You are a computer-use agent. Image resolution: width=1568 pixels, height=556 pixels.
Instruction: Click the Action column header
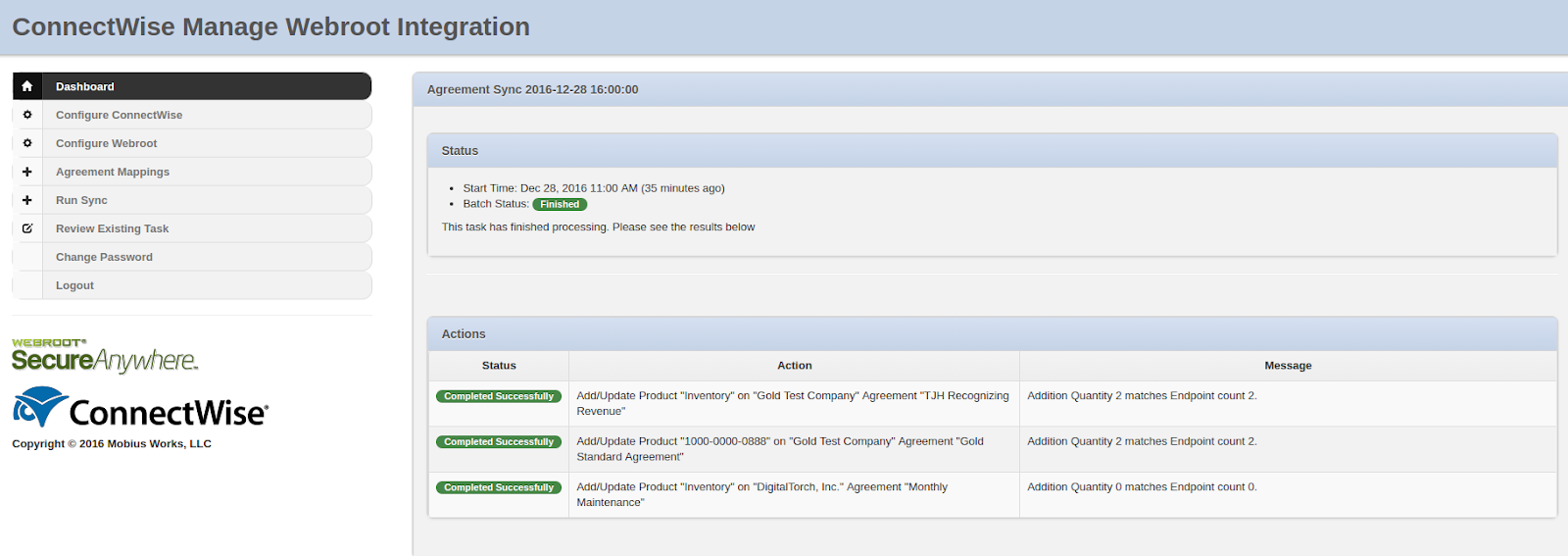[795, 366]
